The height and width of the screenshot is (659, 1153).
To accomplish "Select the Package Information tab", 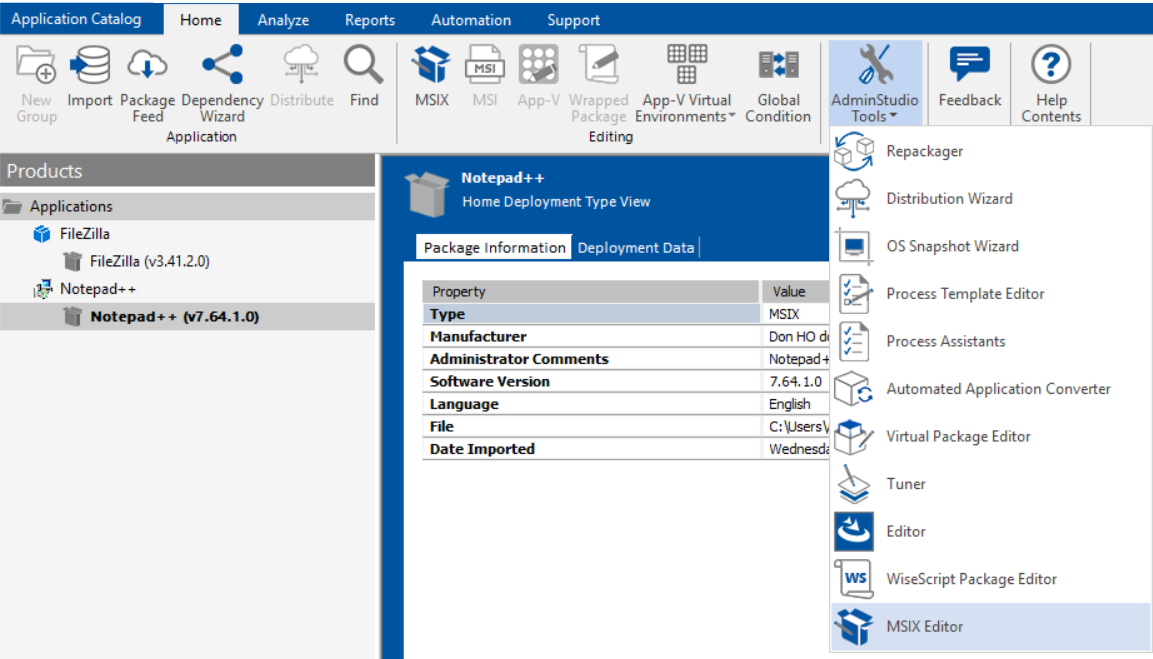I will (494, 248).
